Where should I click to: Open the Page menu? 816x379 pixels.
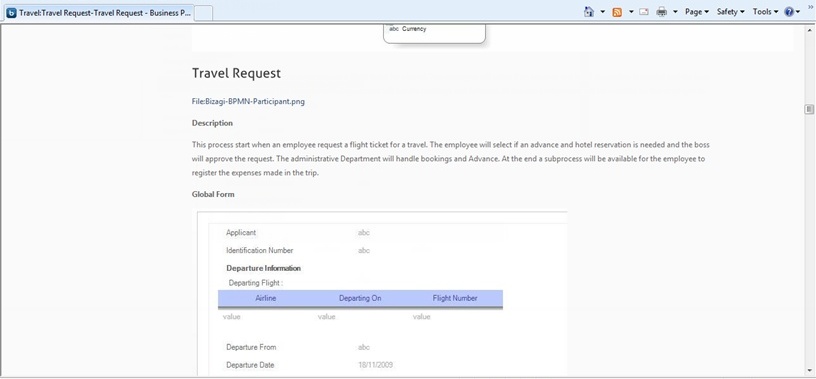point(696,11)
